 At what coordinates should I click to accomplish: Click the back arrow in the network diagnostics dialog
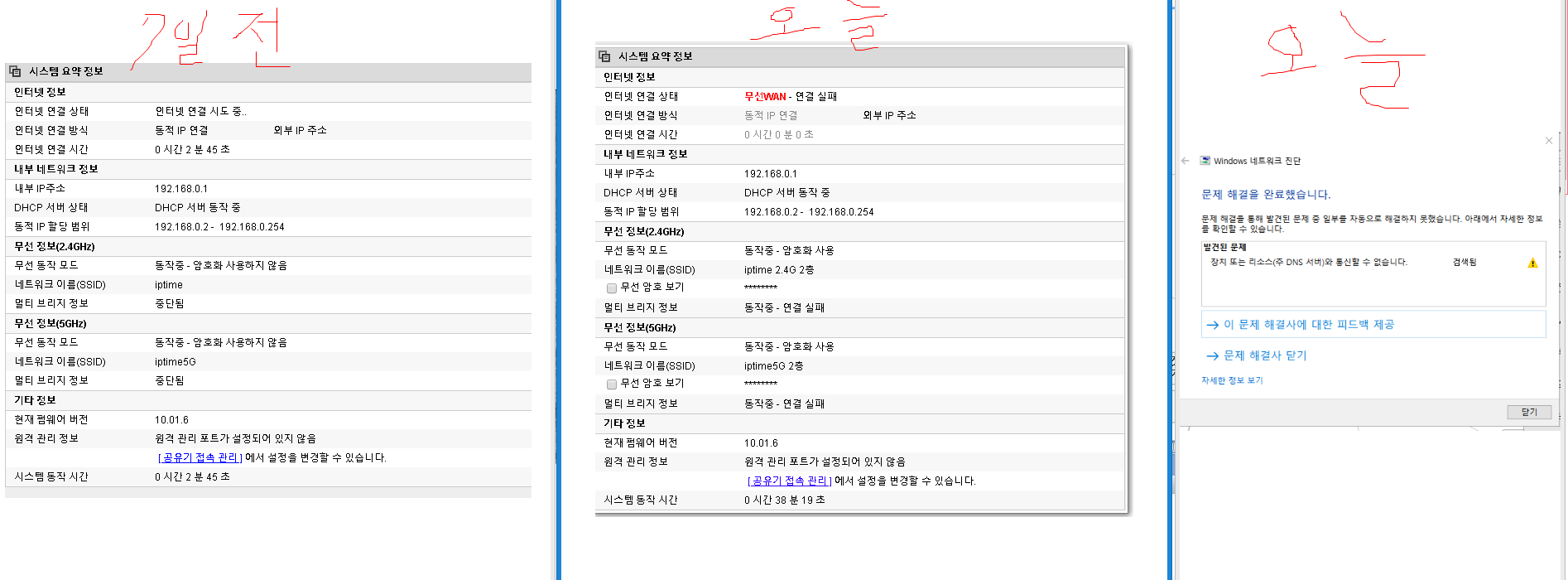1186,161
